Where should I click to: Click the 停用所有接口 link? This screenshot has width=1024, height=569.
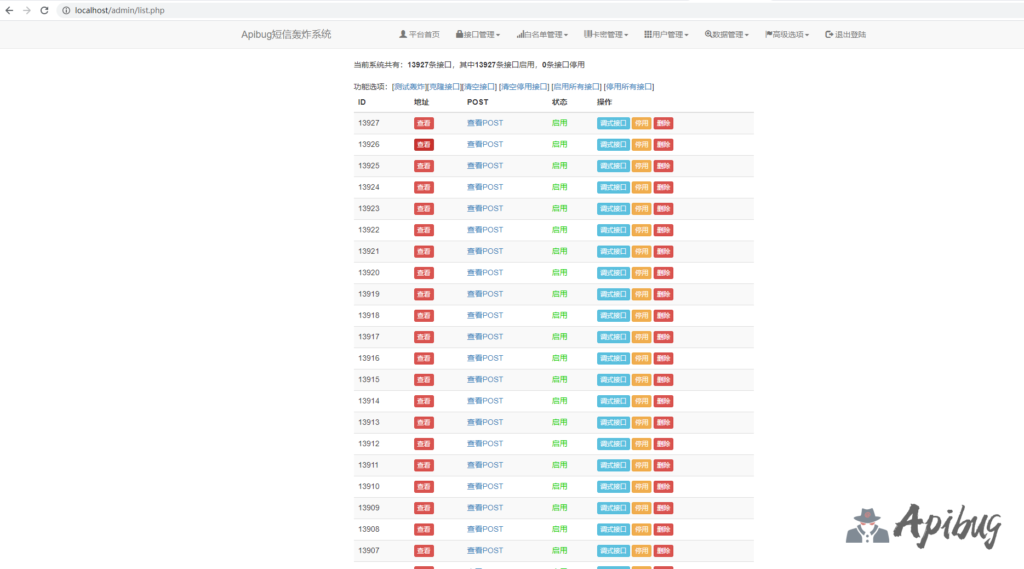coord(628,87)
